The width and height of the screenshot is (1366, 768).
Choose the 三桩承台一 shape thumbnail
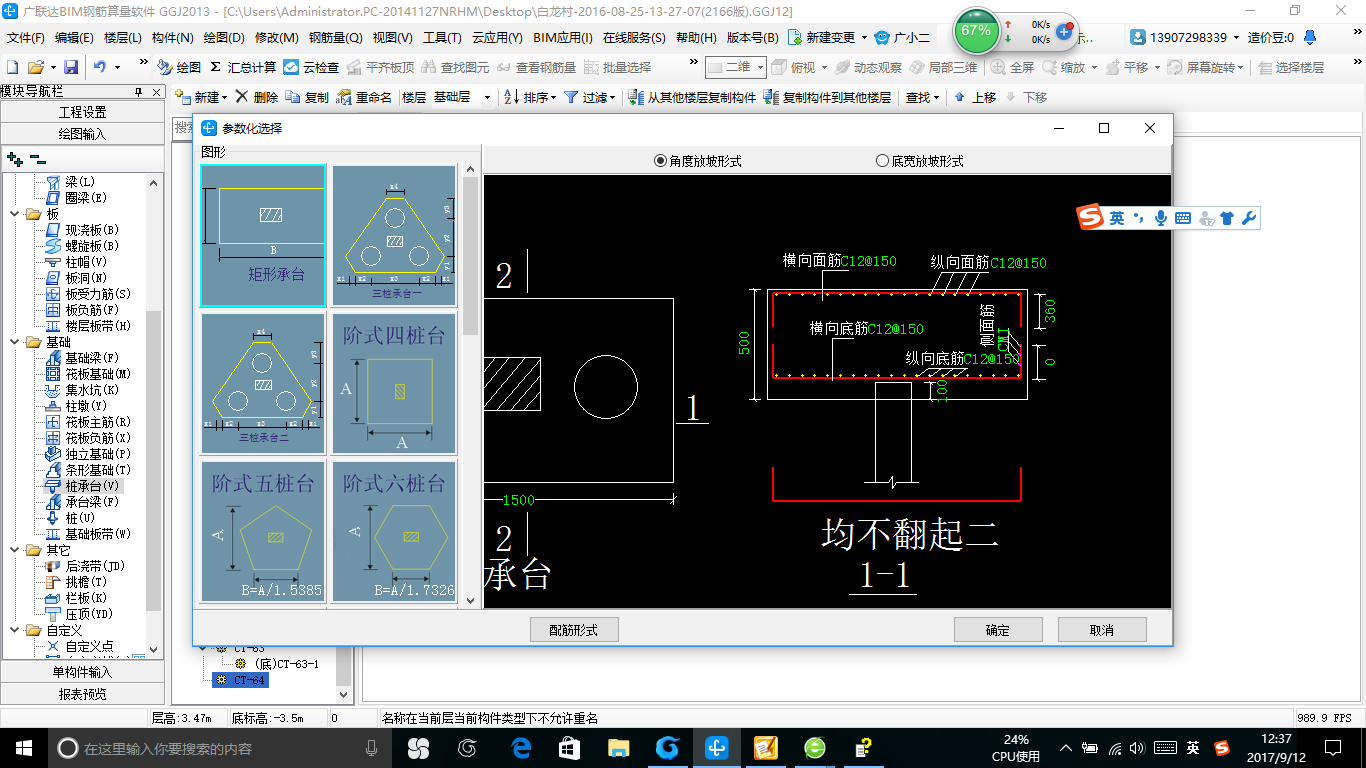point(394,235)
